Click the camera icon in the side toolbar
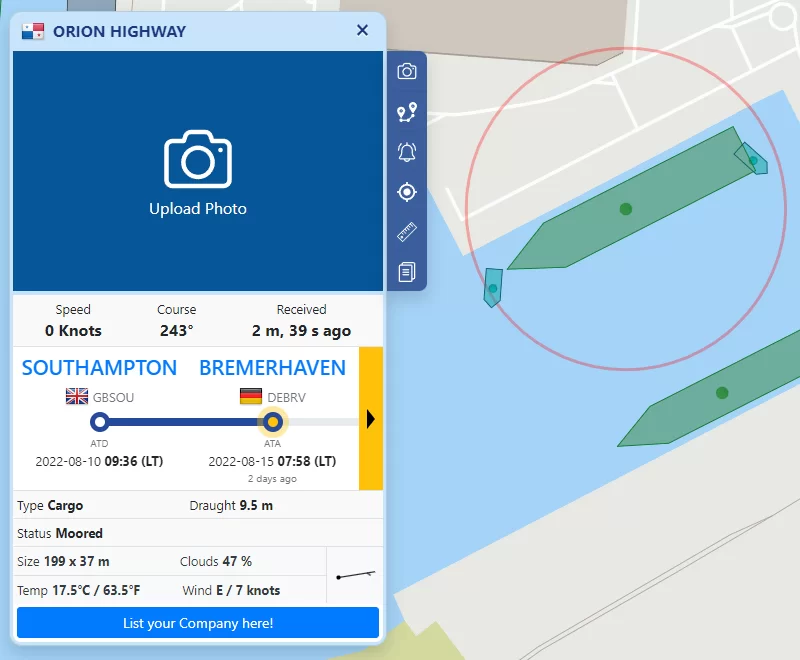The width and height of the screenshot is (800, 660). [x=407, y=72]
